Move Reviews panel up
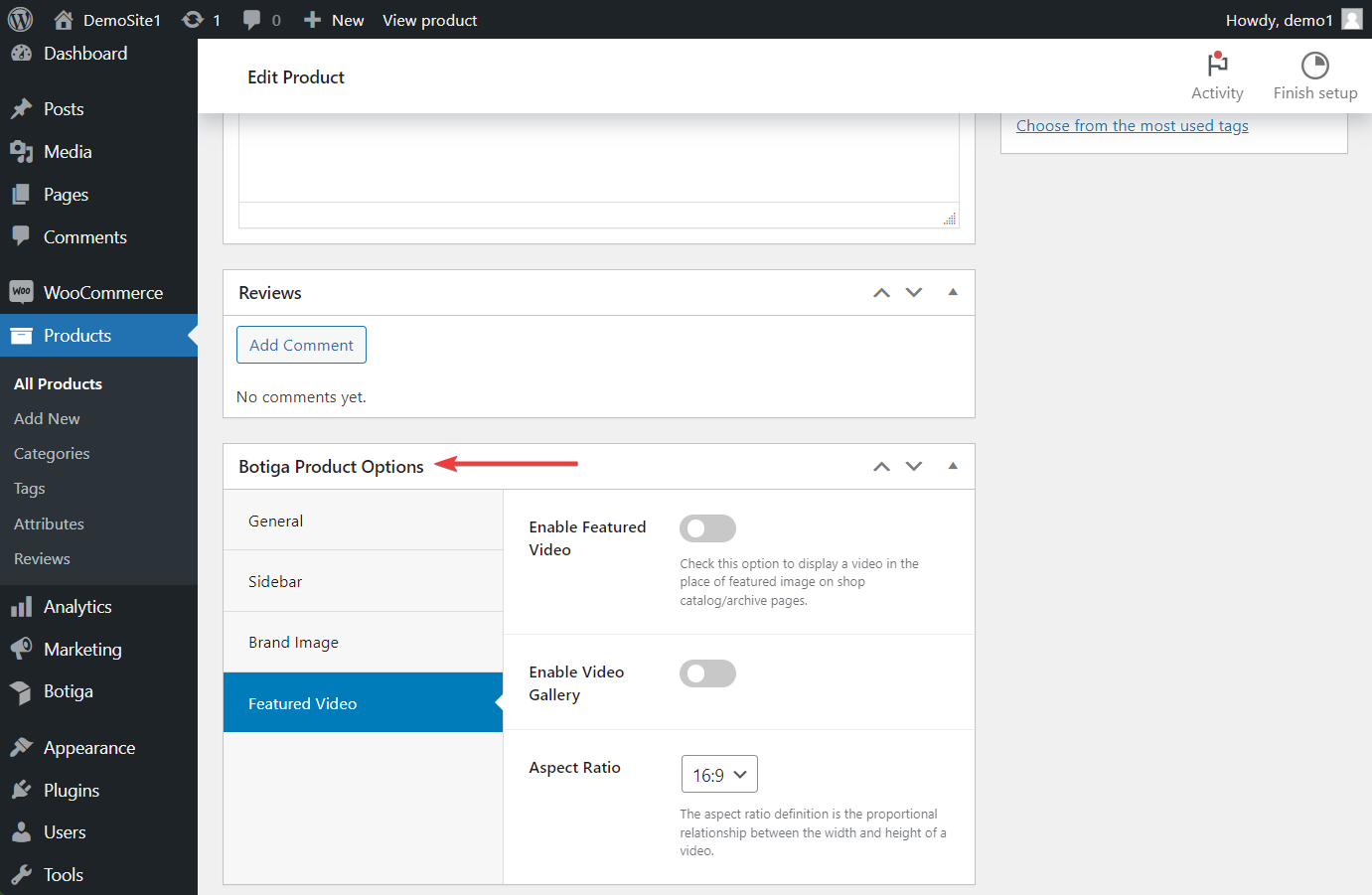This screenshot has height=895, width=1372. point(881,293)
